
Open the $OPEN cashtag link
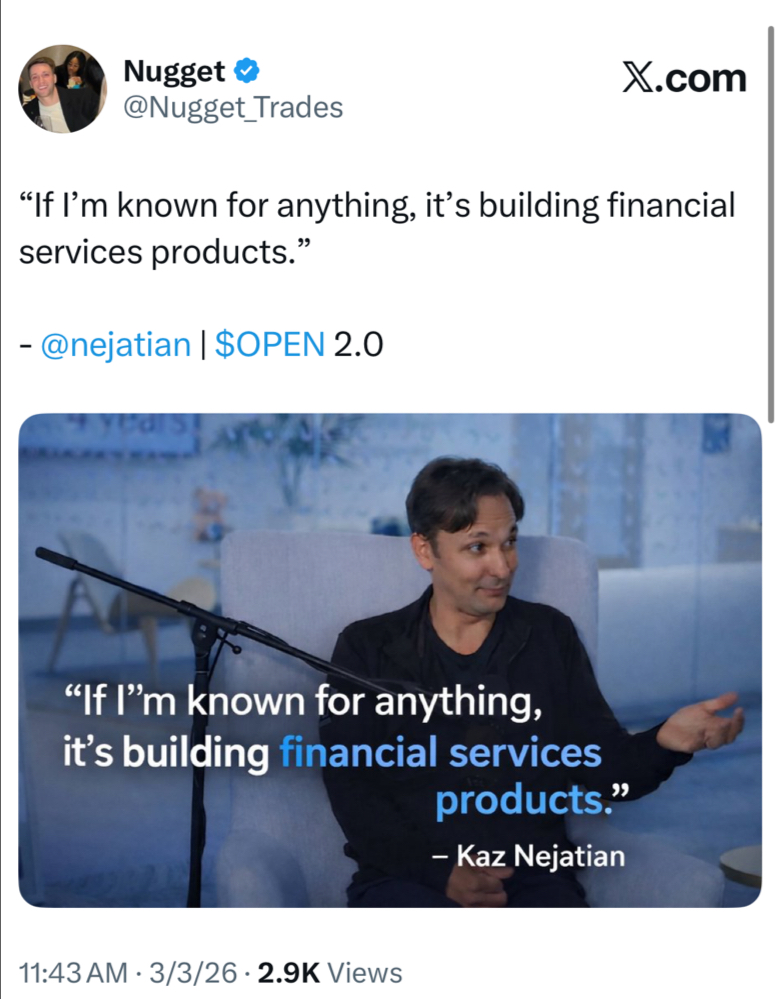[x=270, y=345]
